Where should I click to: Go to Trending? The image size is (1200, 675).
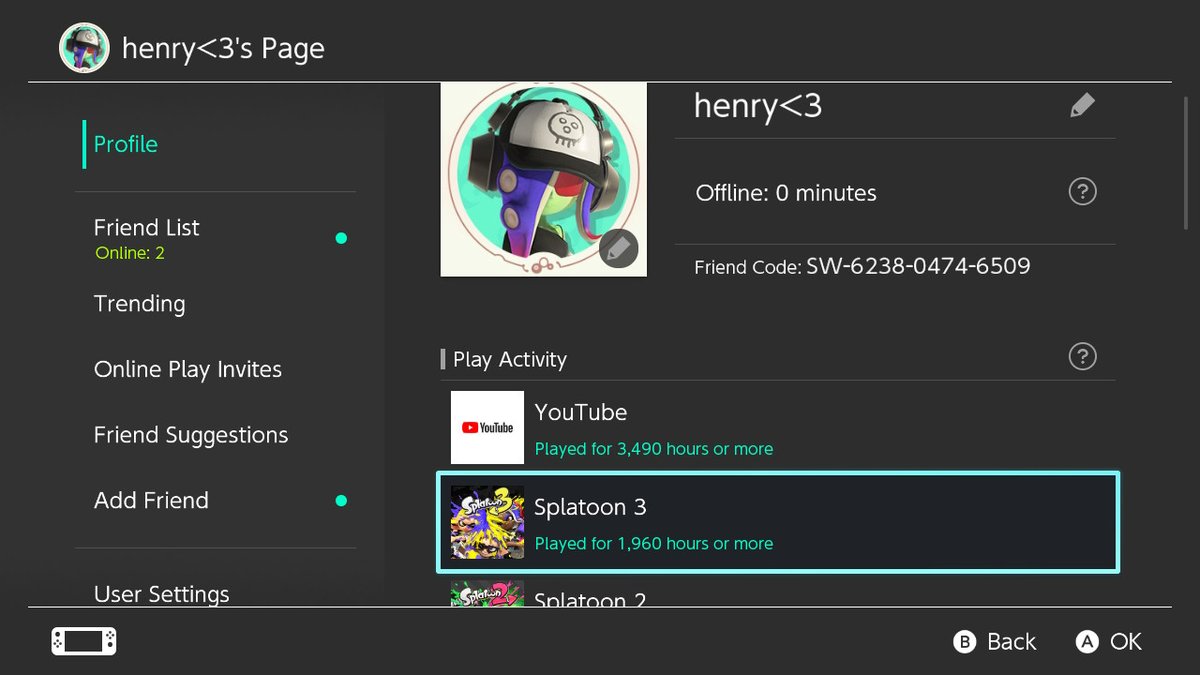click(139, 304)
